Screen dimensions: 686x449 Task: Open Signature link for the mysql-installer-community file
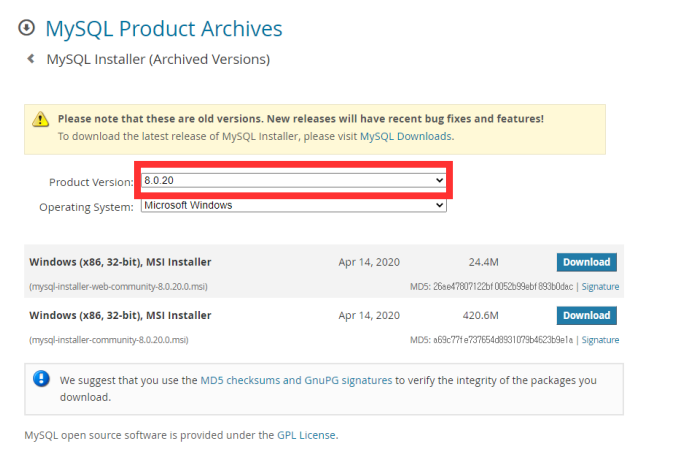[600, 340]
